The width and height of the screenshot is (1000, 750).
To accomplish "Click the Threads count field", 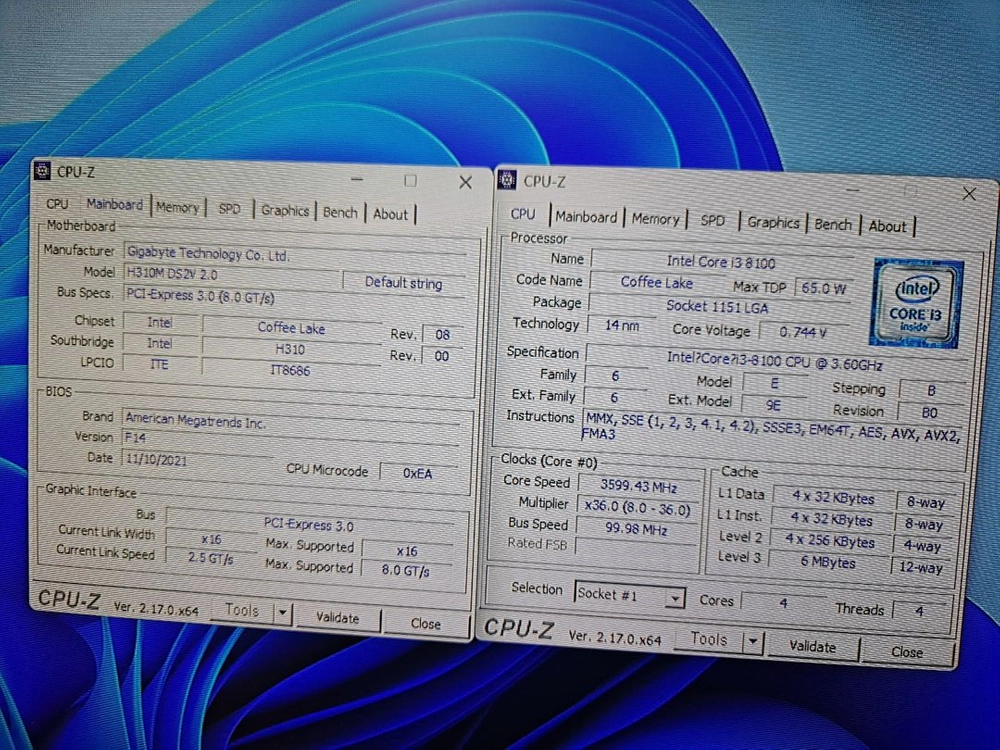I will [919, 612].
